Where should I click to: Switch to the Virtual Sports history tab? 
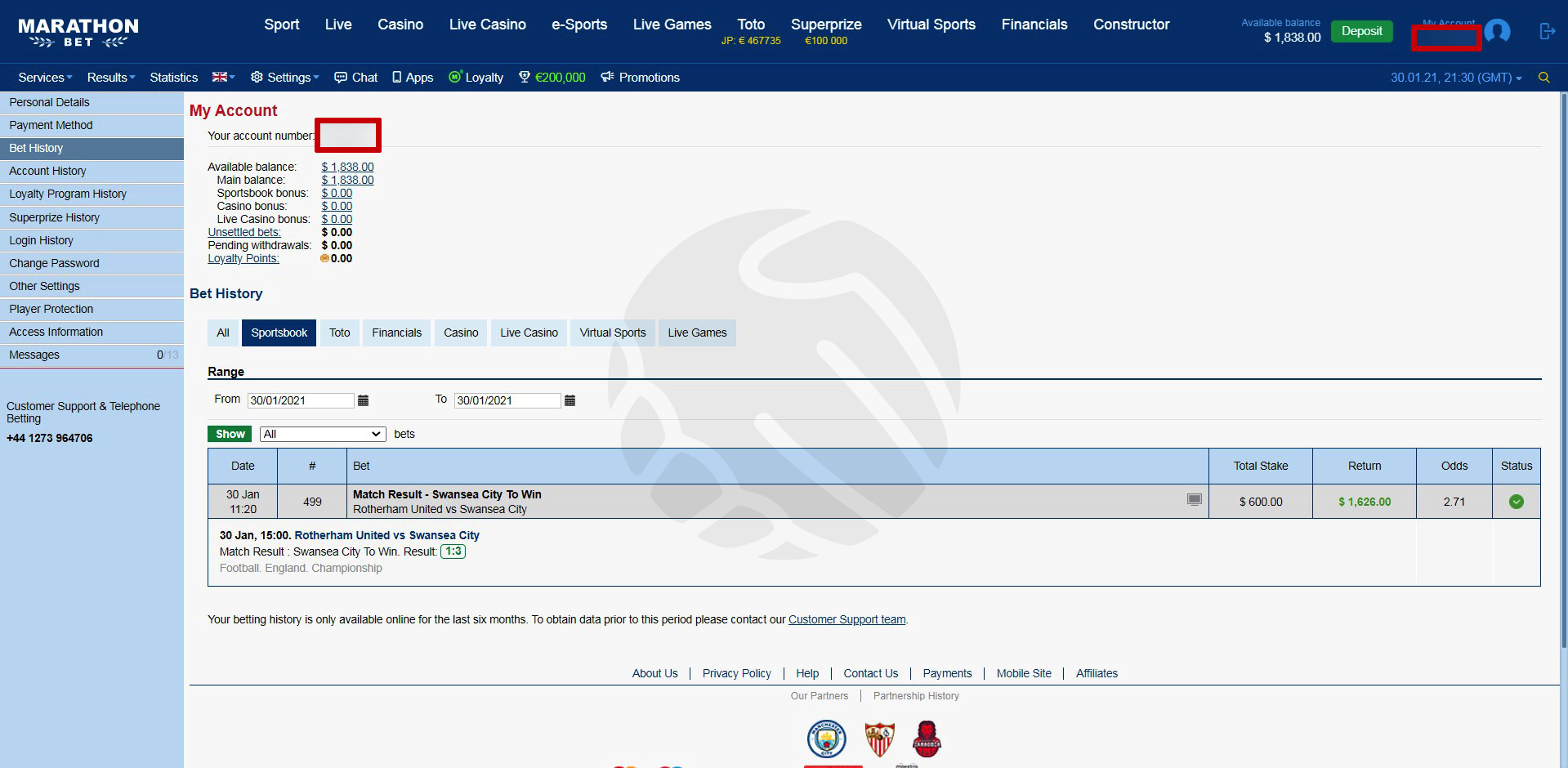[x=613, y=333]
